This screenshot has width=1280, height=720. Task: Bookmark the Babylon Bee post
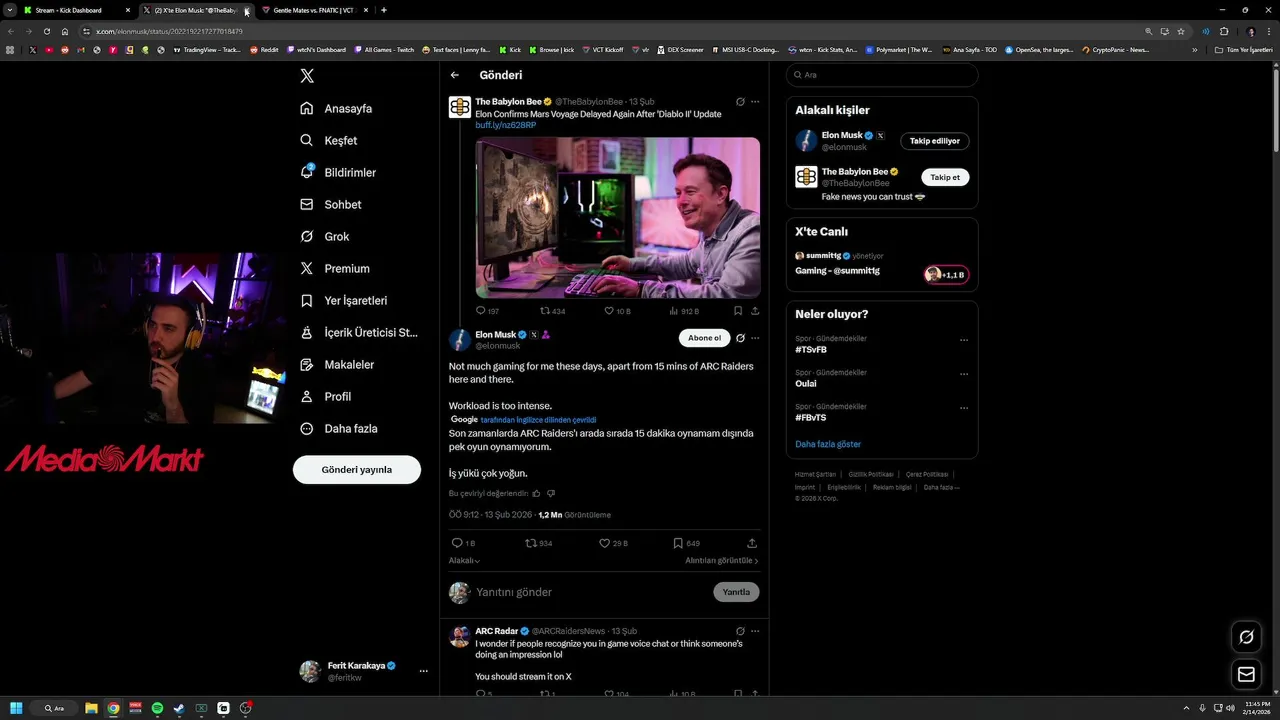click(738, 311)
